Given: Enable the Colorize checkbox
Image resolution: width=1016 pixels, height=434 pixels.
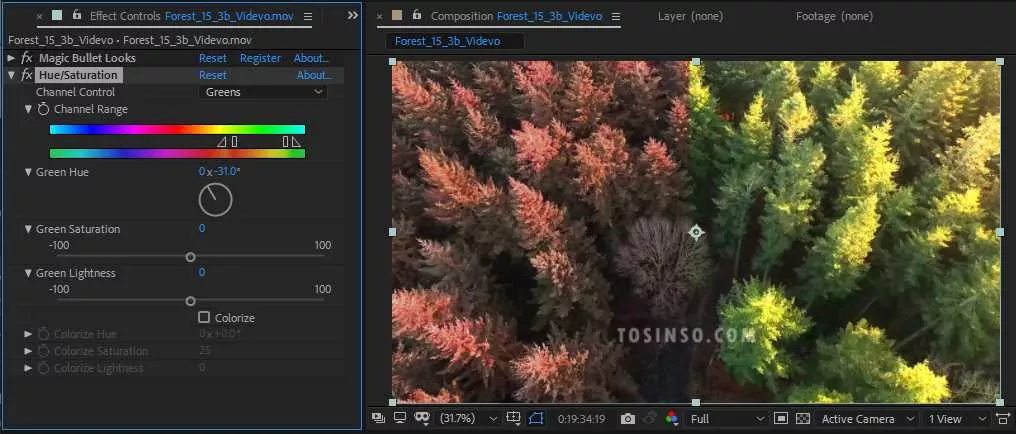Looking at the screenshot, I should [x=204, y=317].
